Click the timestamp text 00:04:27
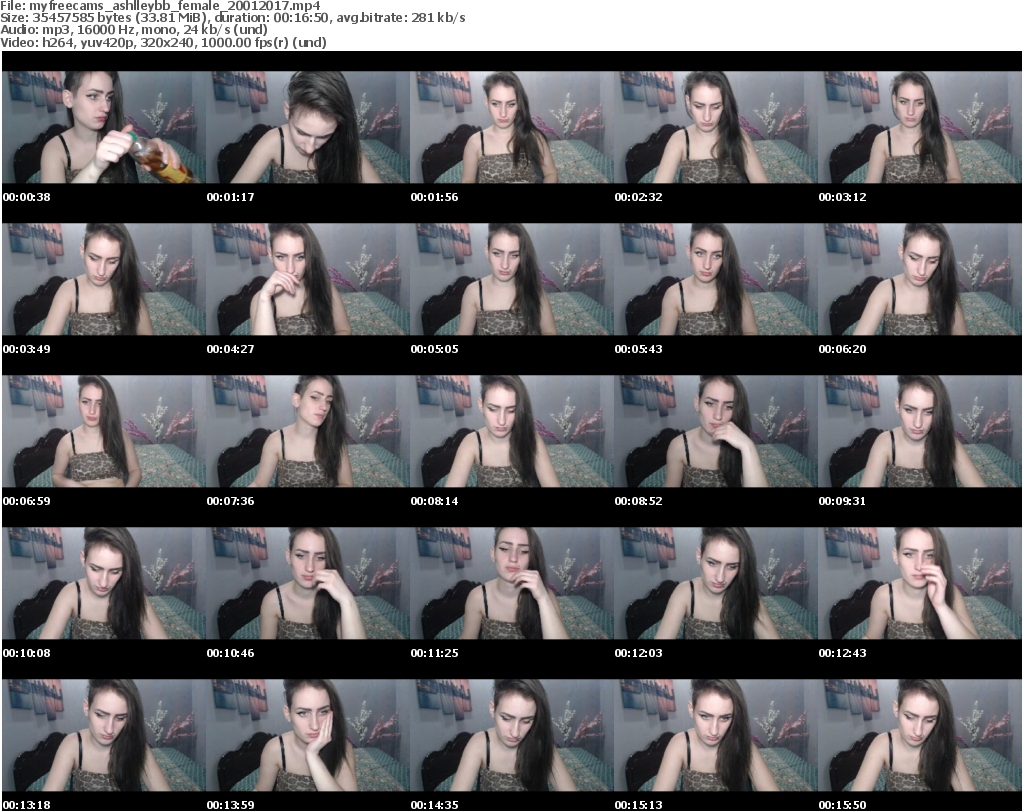Screen dimensions: 1024x811 pyautogui.click(x=231, y=349)
